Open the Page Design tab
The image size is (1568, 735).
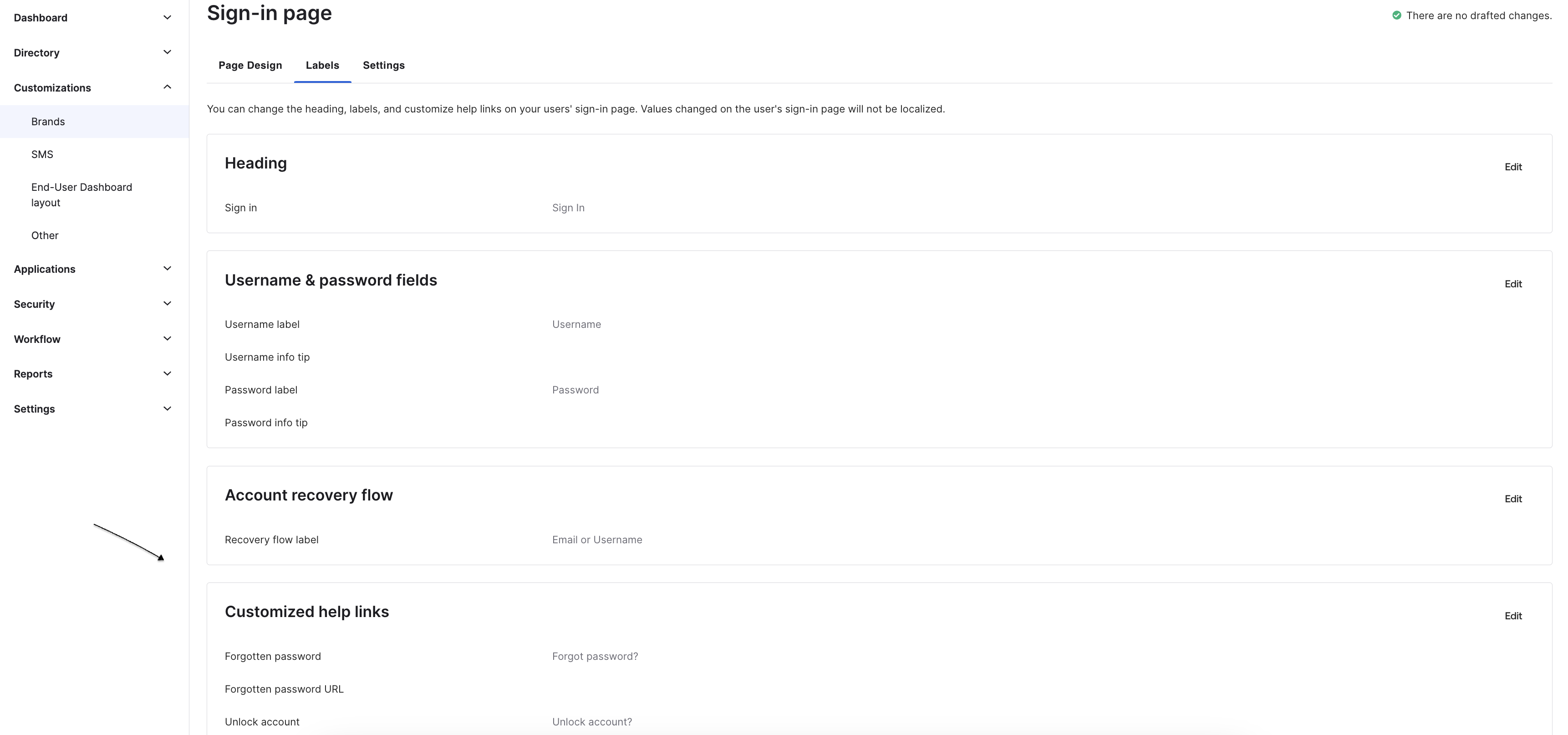click(x=250, y=65)
